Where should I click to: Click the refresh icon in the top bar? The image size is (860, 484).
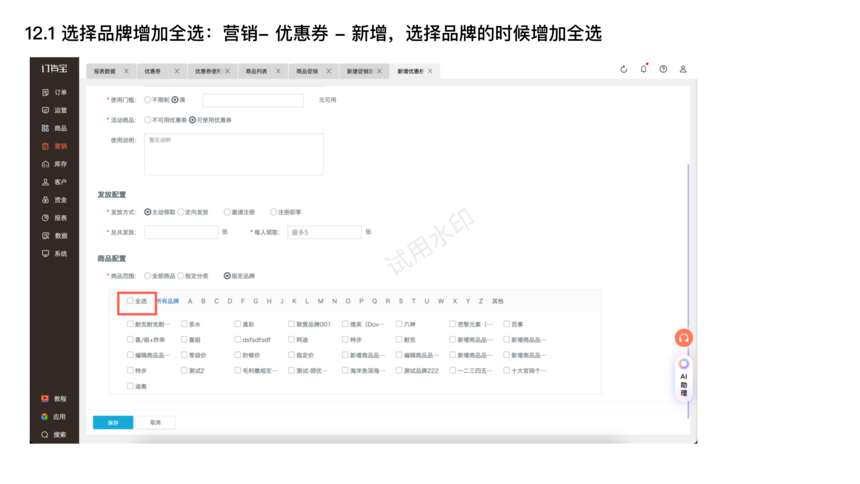pyautogui.click(x=624, y=69)
